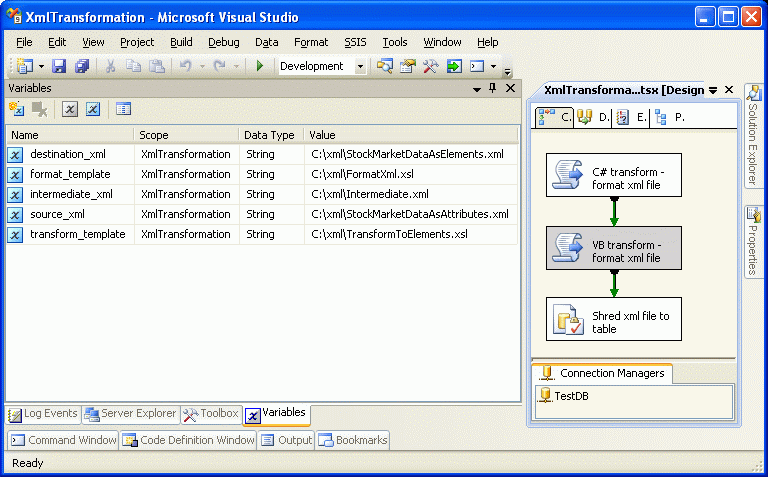Screen dimensions: 768x477
Task: Close the XmlTransforma...tsx designer document
Action: point(729,90)
